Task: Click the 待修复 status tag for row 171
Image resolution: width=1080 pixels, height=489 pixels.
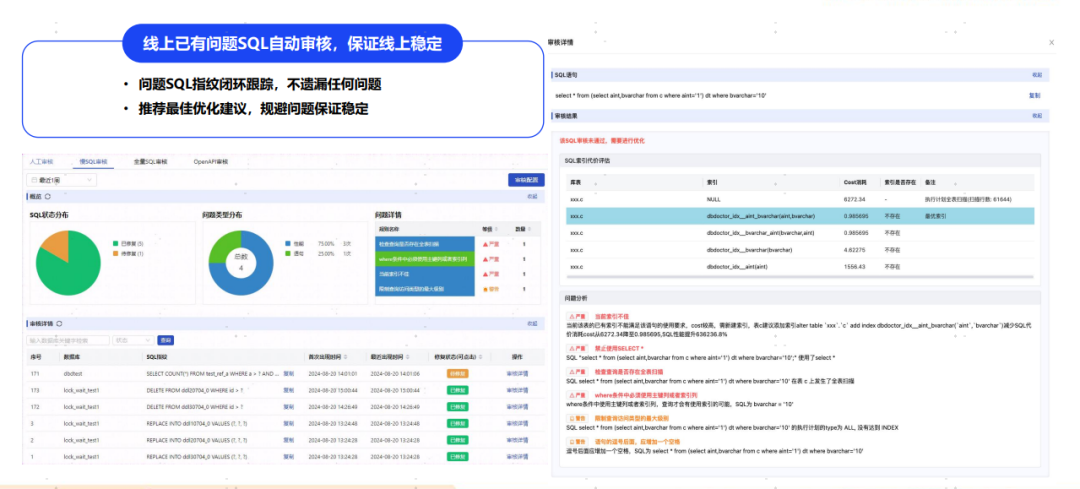Action: click(x=457, y=374)
